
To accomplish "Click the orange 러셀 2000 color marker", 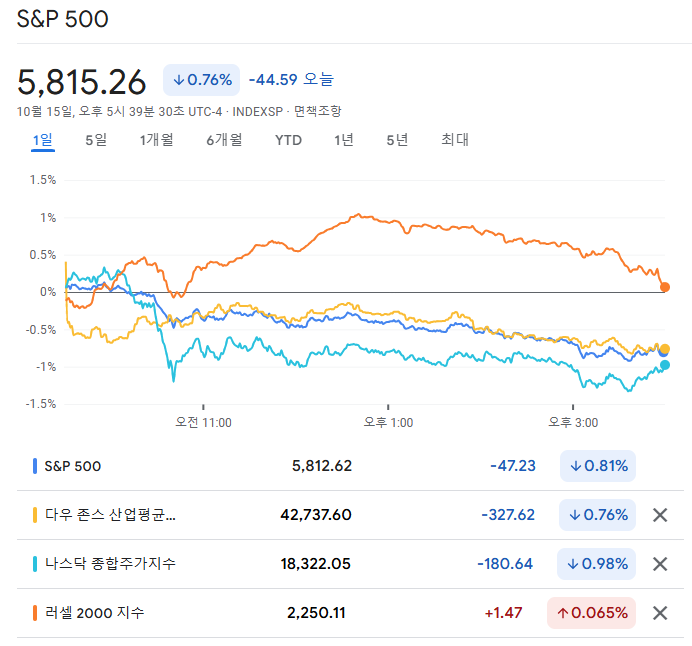I will [35, 613].
